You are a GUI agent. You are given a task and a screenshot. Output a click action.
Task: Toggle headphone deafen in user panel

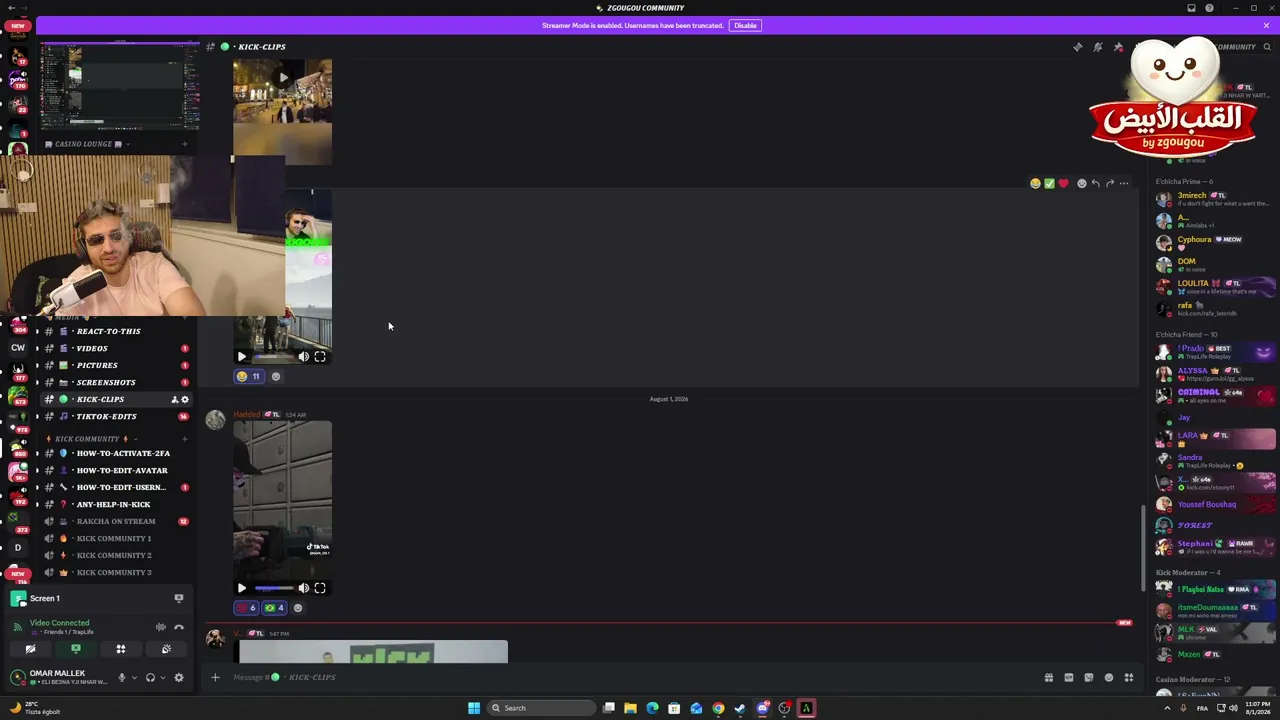pos(150,677)
